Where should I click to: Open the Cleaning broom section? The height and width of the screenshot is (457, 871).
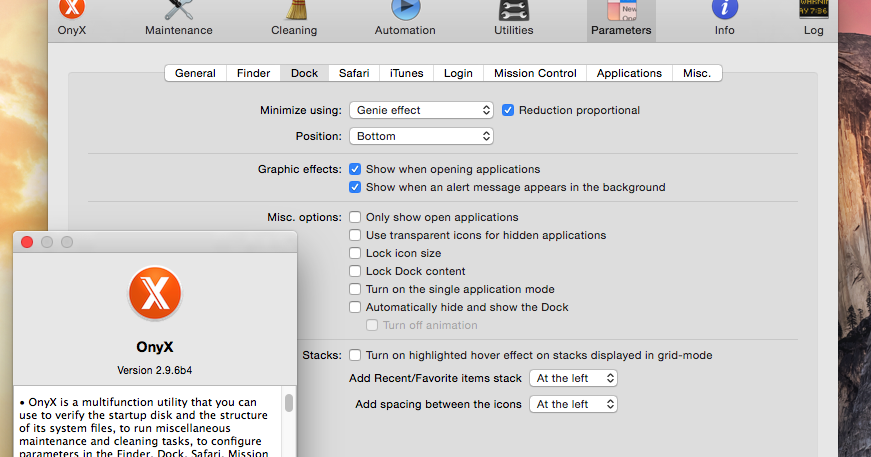pyautogui.click(x=294, y=19)
